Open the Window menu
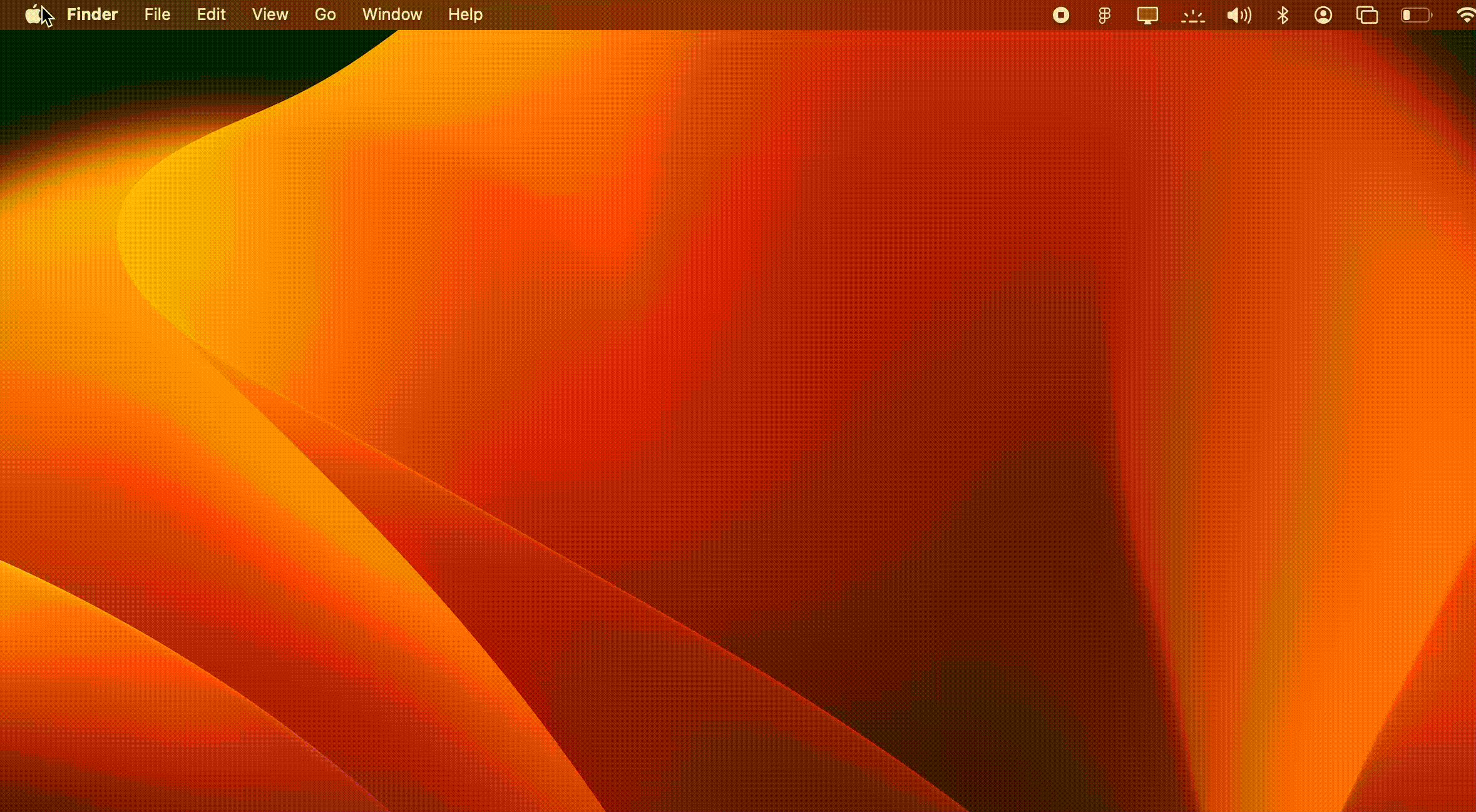This screenshot has height=812, width=1476. tap(392, 14)
